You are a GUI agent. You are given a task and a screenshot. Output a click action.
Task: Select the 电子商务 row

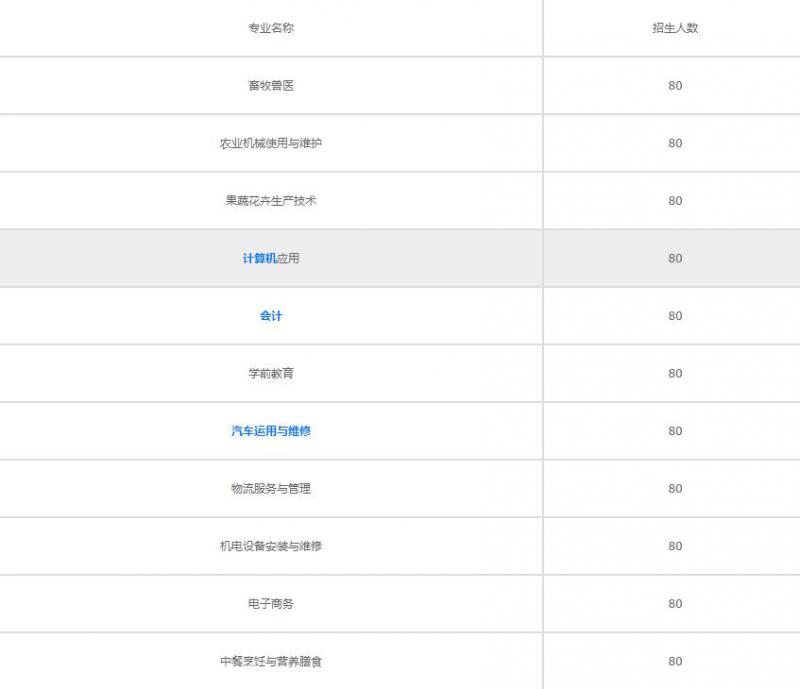pos(271,603)
